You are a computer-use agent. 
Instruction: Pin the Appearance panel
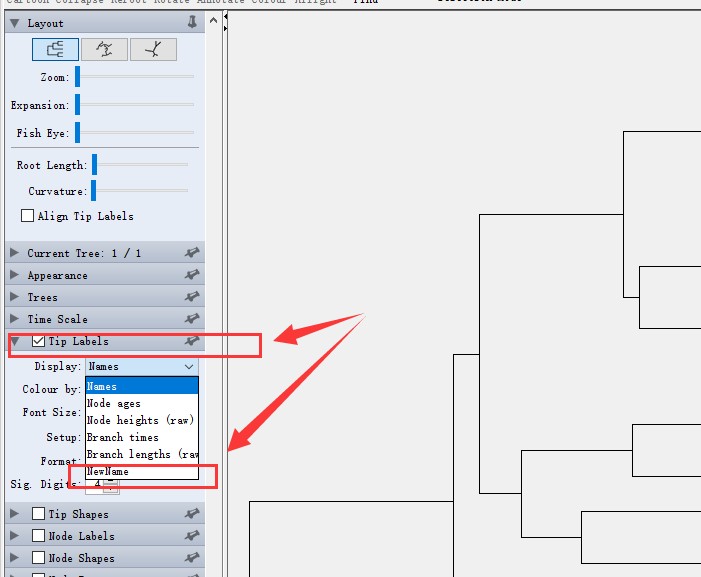pos(192,275)
